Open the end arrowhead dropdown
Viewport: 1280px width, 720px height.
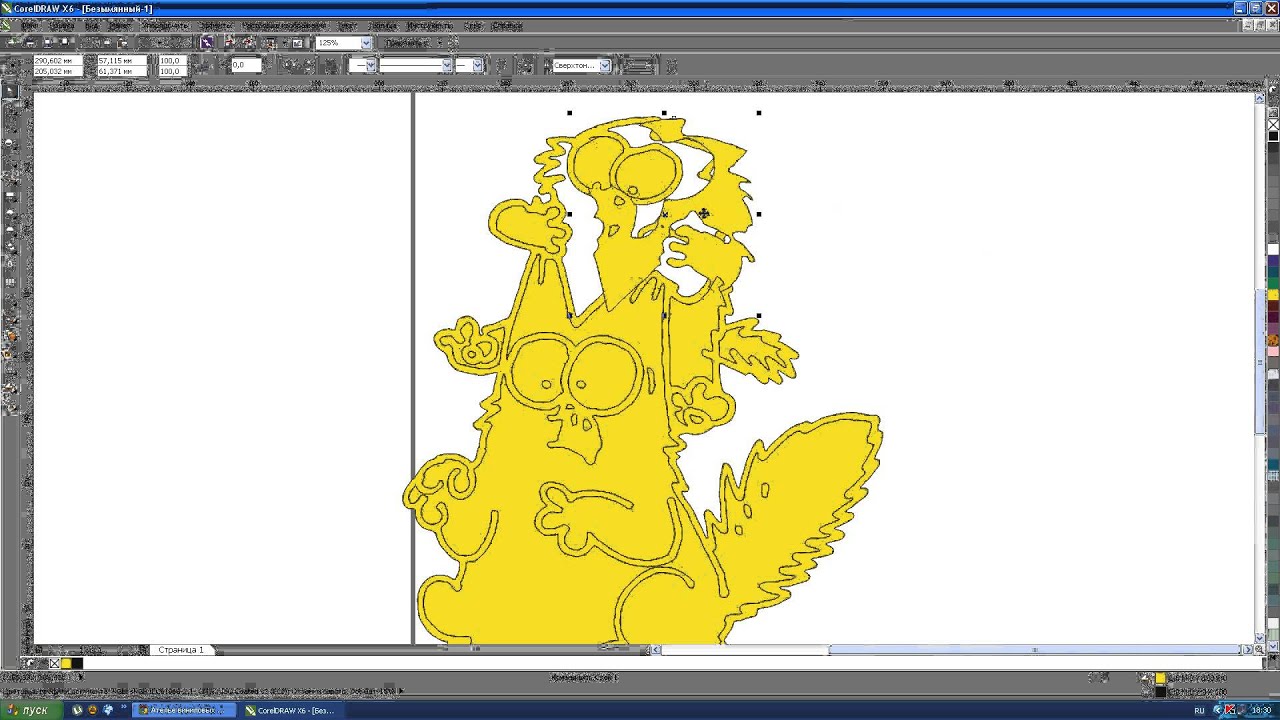coord(478,65)
